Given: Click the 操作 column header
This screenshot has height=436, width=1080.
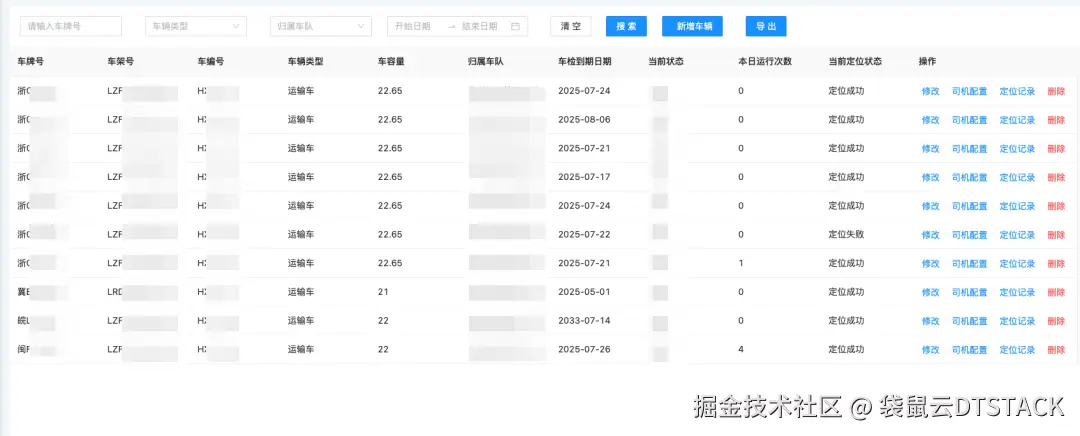Looking at the screenshot, I should [x=927, y=61].
